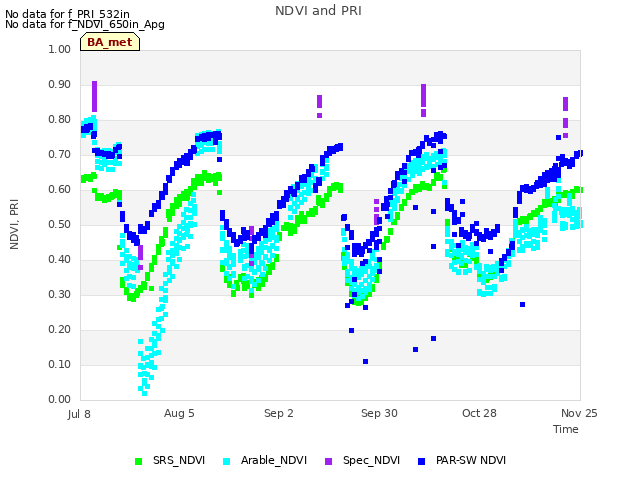Select the PAR-SW NDVI legend label
Image resolution: width=640 pixels, height=480 pixels.
point(471,460)
